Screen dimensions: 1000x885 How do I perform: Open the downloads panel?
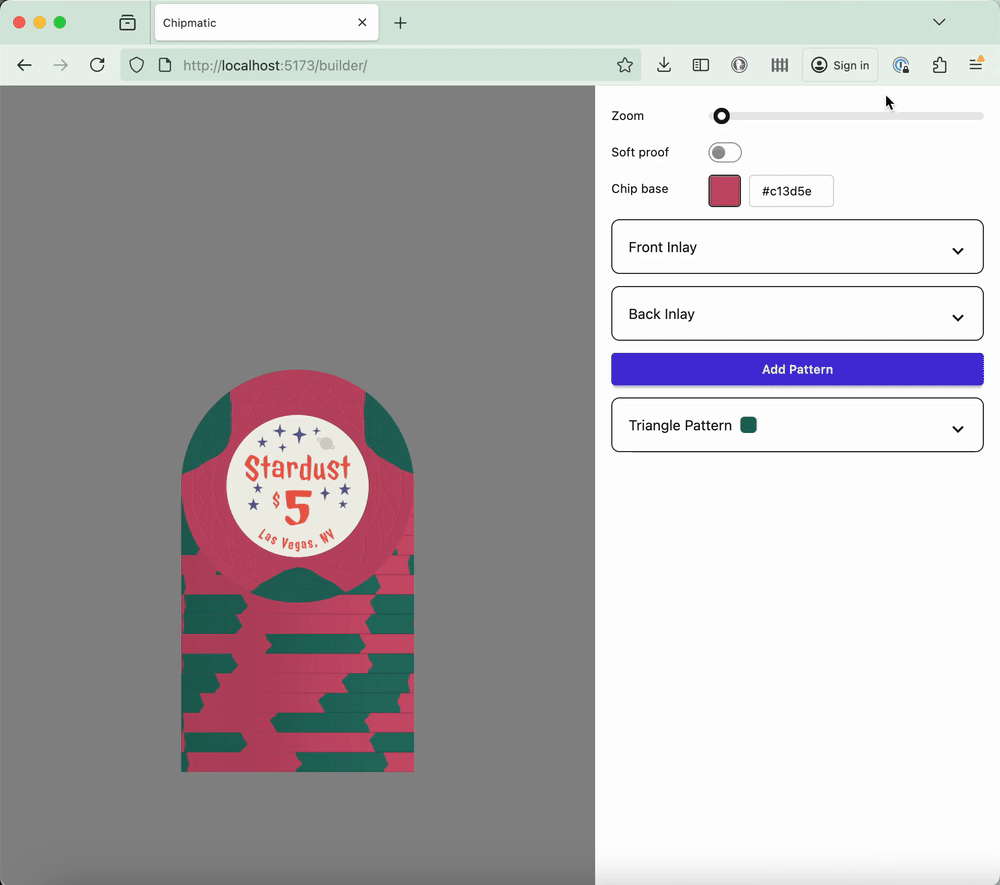coord(664,65)
